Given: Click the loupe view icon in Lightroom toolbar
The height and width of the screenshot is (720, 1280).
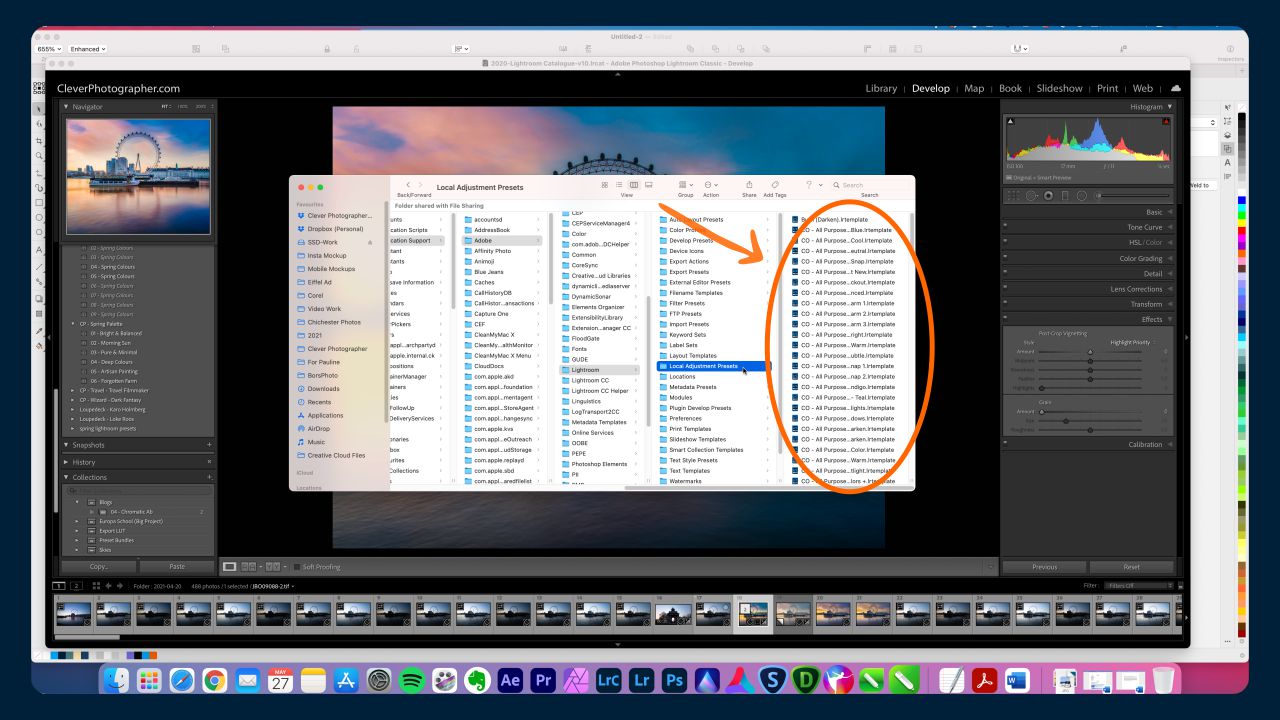Looking at the screenshot, I should tap(229, 567).
